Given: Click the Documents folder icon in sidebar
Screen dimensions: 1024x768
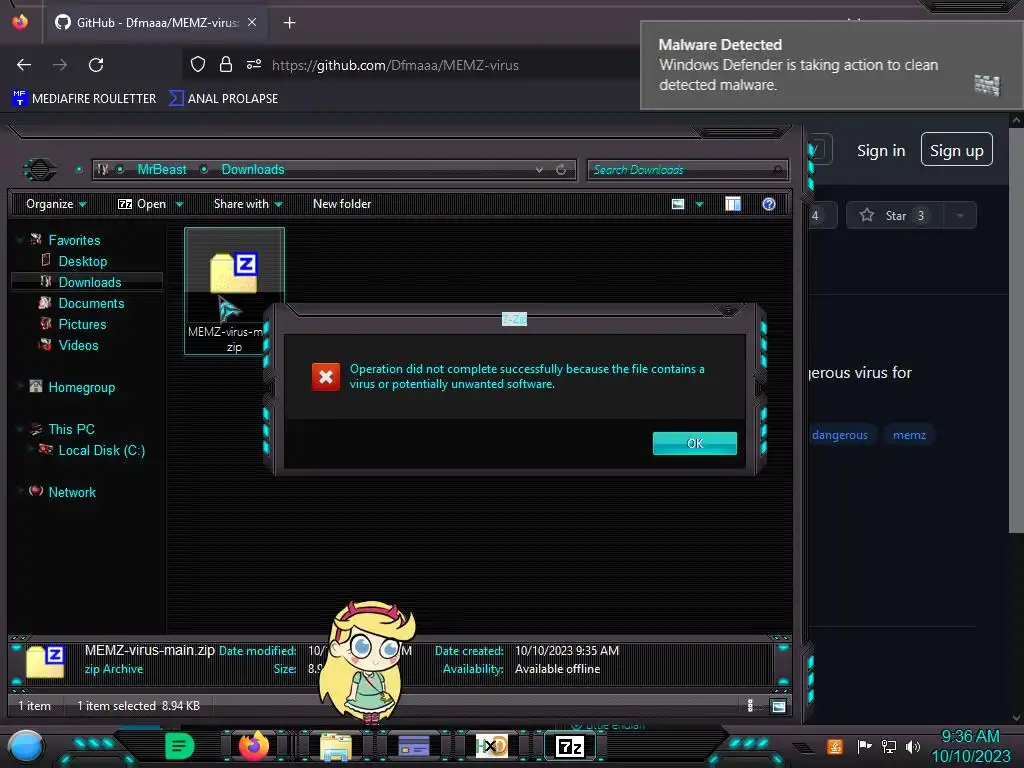Looking at the screenshot, I should 45,302.
